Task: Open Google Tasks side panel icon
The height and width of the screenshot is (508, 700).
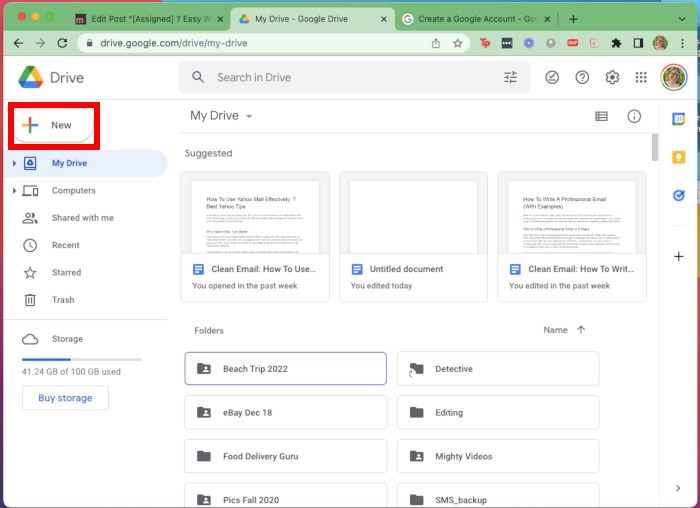Action: tap(679, 196)
